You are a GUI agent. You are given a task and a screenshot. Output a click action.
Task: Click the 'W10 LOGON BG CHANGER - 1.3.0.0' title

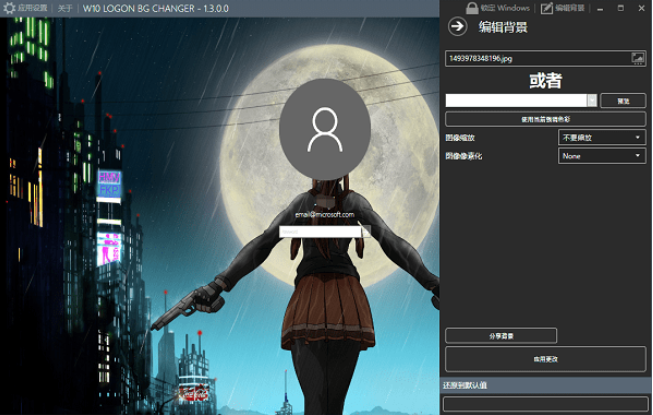coord(156,8)
